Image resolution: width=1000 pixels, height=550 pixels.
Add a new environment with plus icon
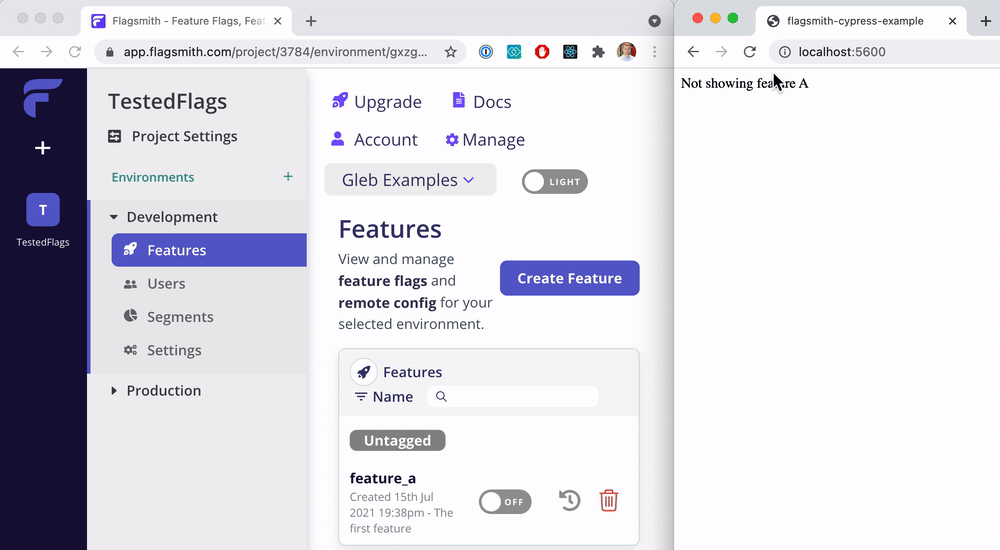point(288,177)
